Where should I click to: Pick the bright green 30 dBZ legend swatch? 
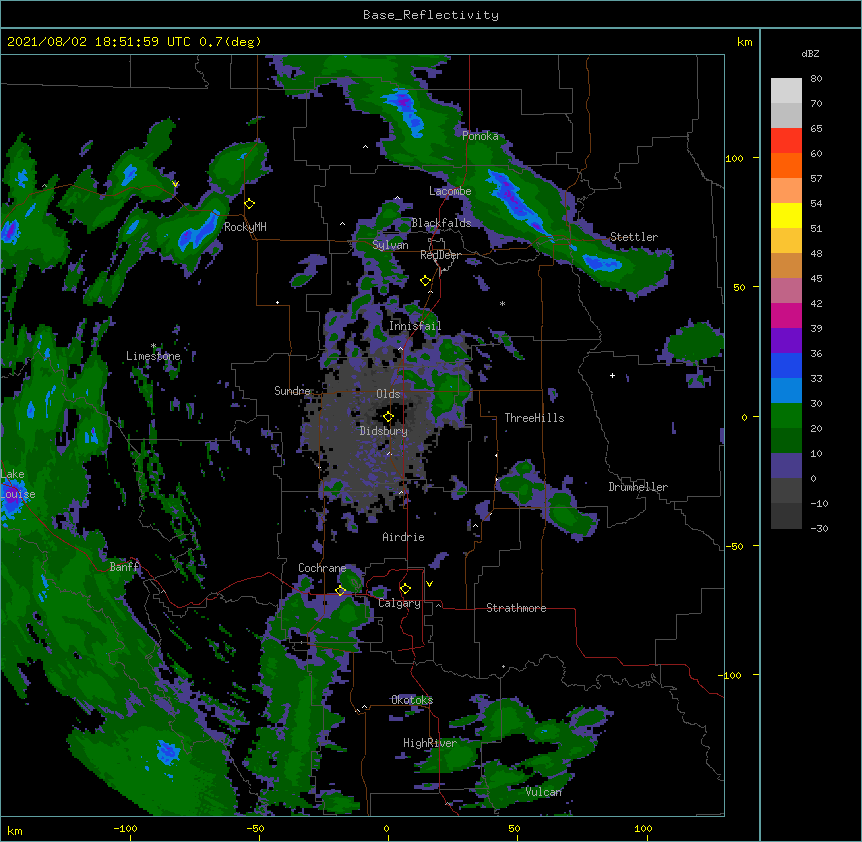786,416
